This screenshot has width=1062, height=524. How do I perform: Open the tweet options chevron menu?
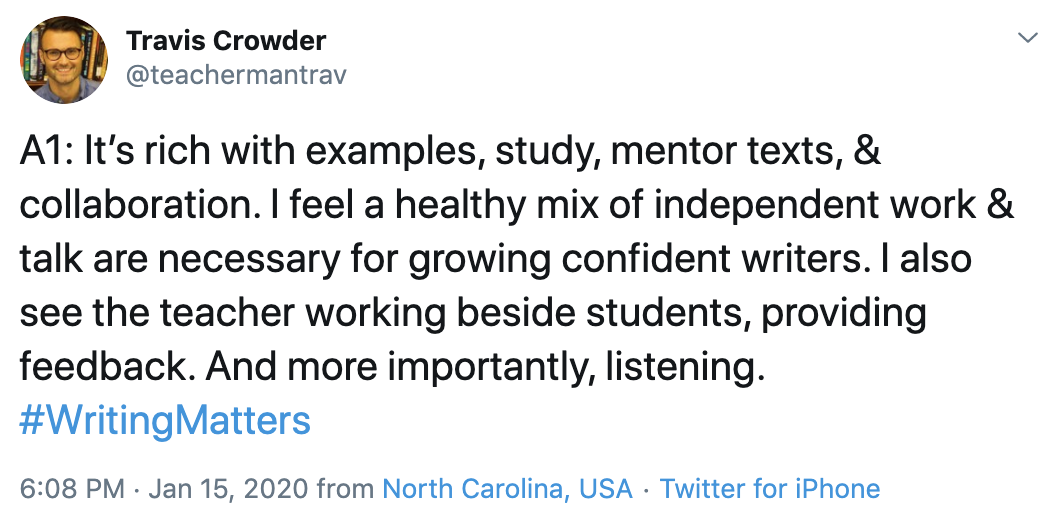(1027, 38)
